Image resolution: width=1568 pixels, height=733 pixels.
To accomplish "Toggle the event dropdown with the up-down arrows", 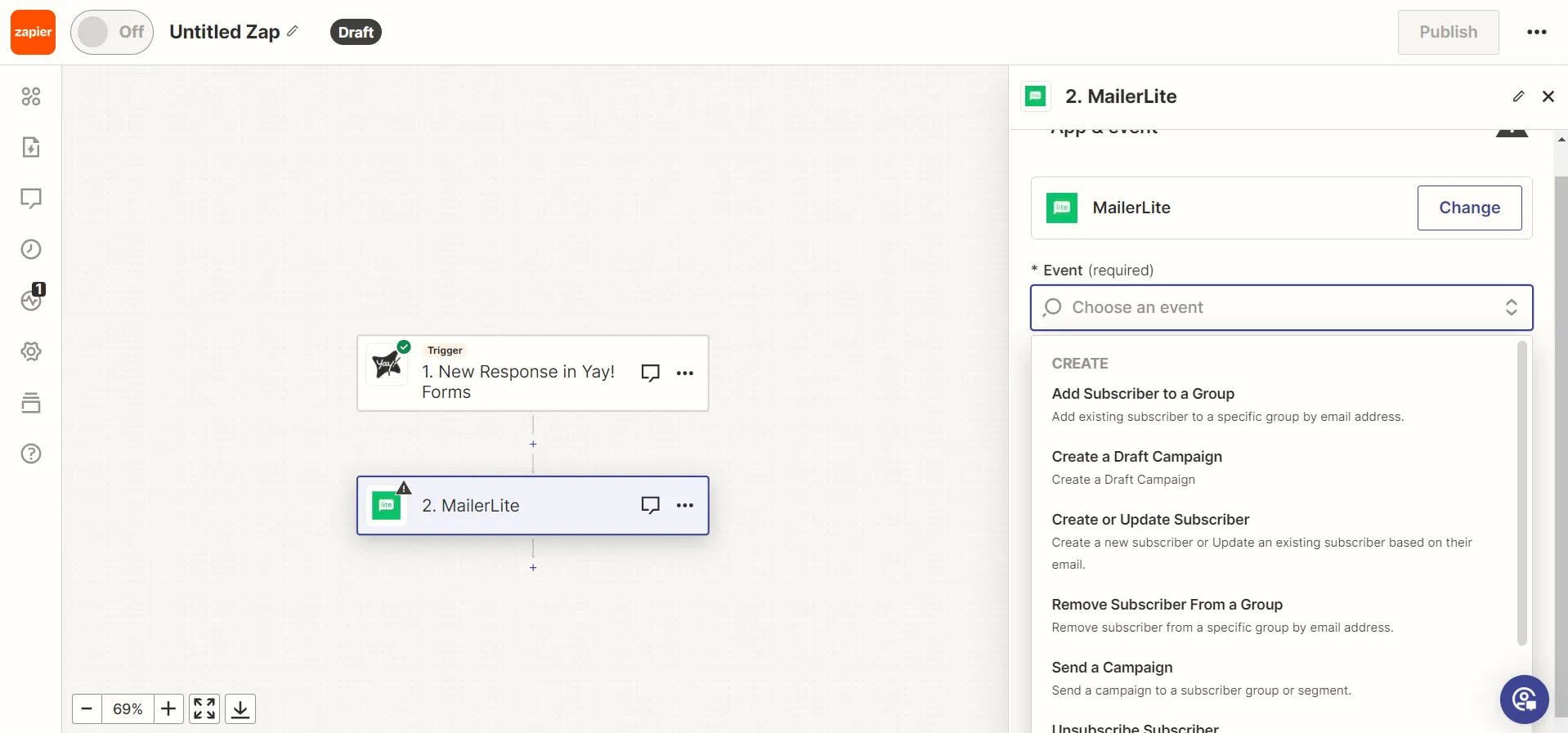I will [1512, 307].
